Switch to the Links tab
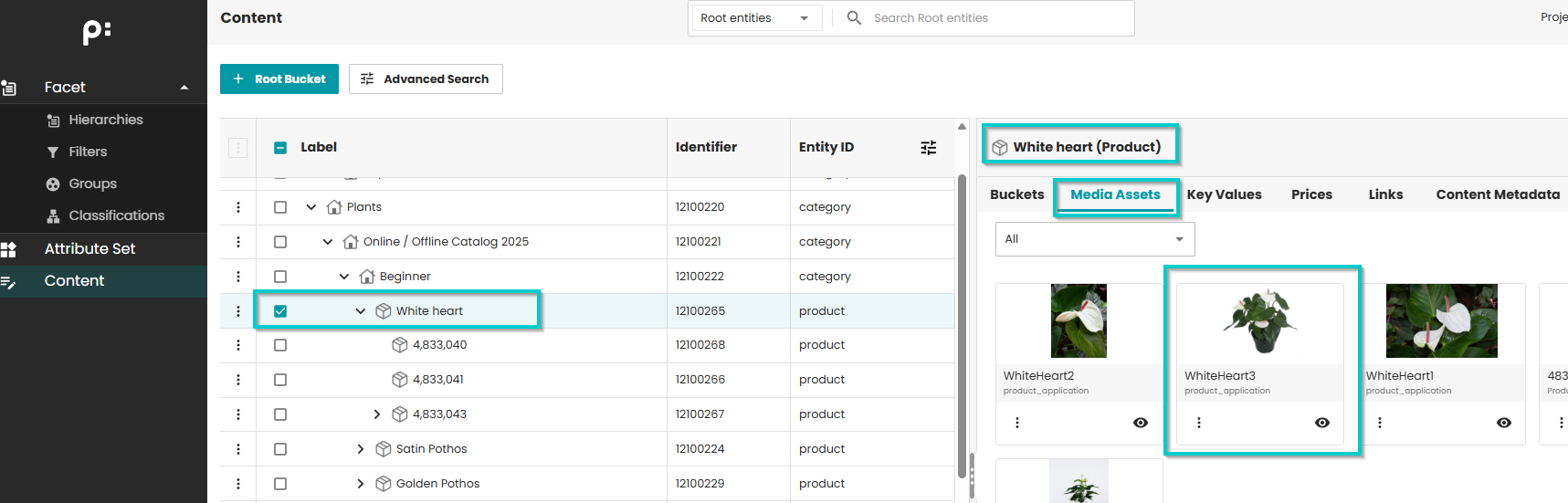The height and width of the screenshot is (503, 1568). tap(1385, 194)
